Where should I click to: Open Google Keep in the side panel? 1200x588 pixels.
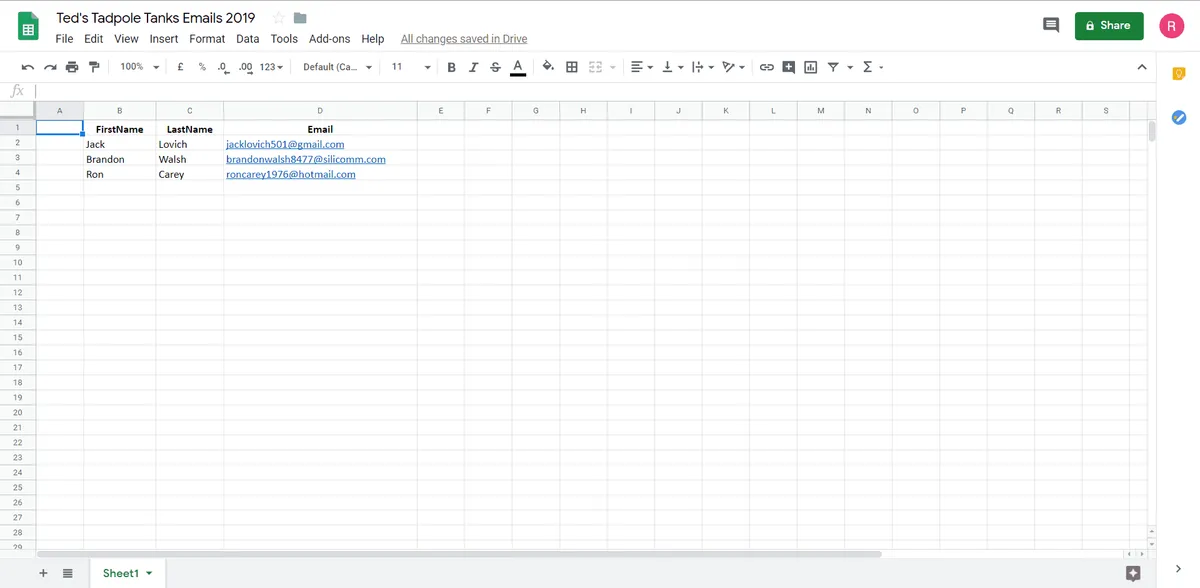click(1179, 74)
